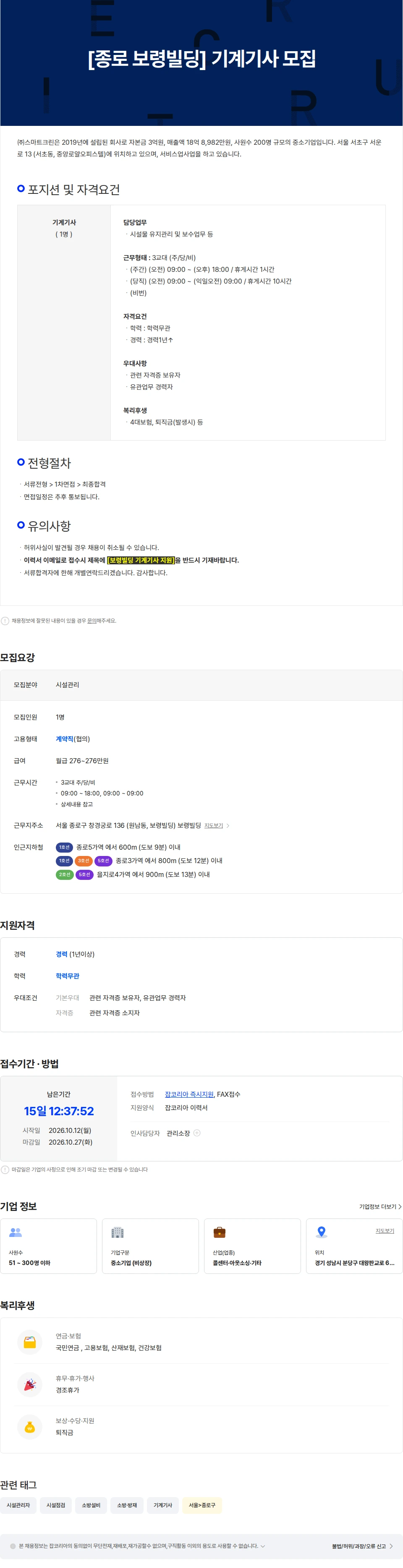Click 콜센터·아웃소싱·기타 industry text

(x=237, y=1263)
